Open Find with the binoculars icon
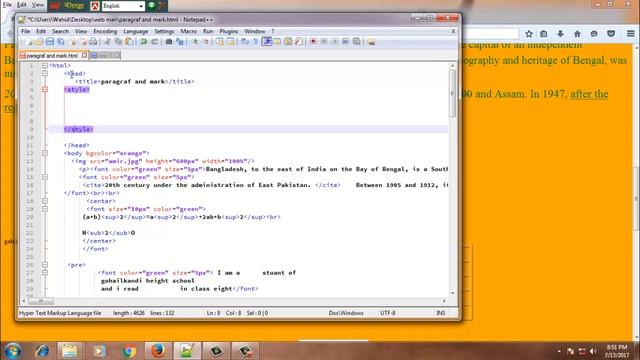This screenshot has height=360, width=640. 169,42
